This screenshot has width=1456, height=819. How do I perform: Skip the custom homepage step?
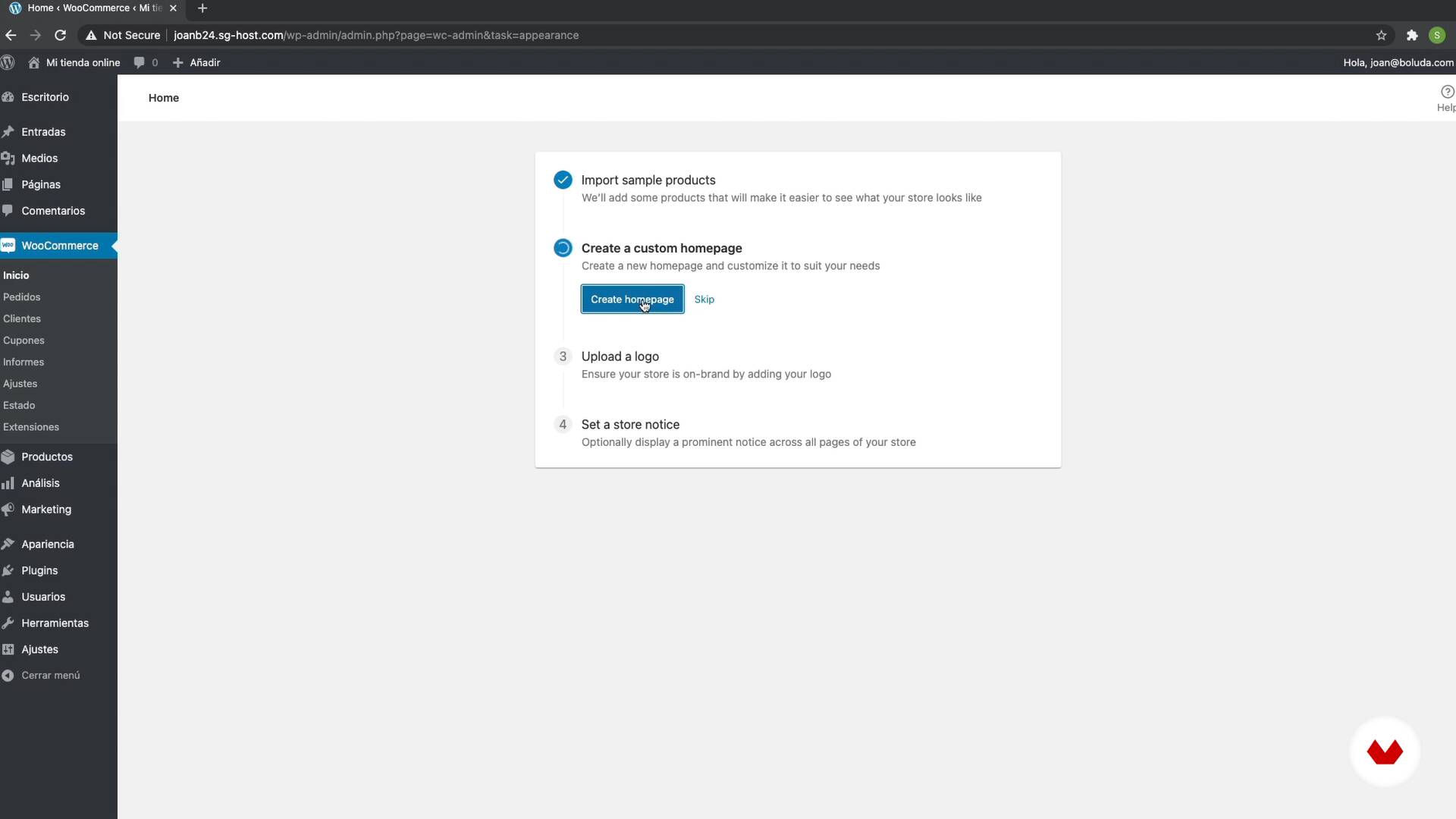point(704,299)
